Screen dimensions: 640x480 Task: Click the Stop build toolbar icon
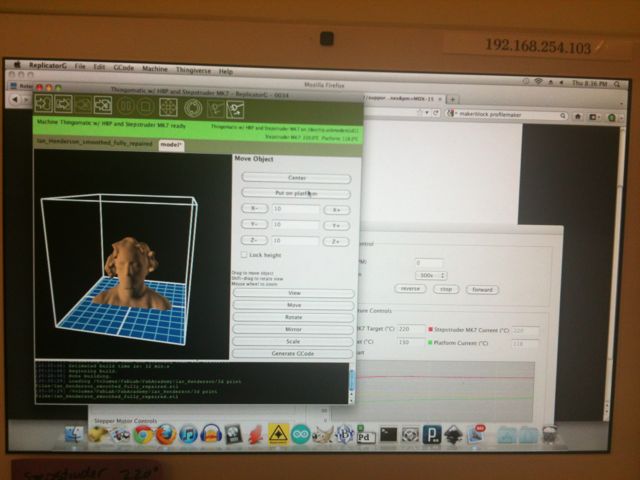pyautogui.click(x=144, y=107)
